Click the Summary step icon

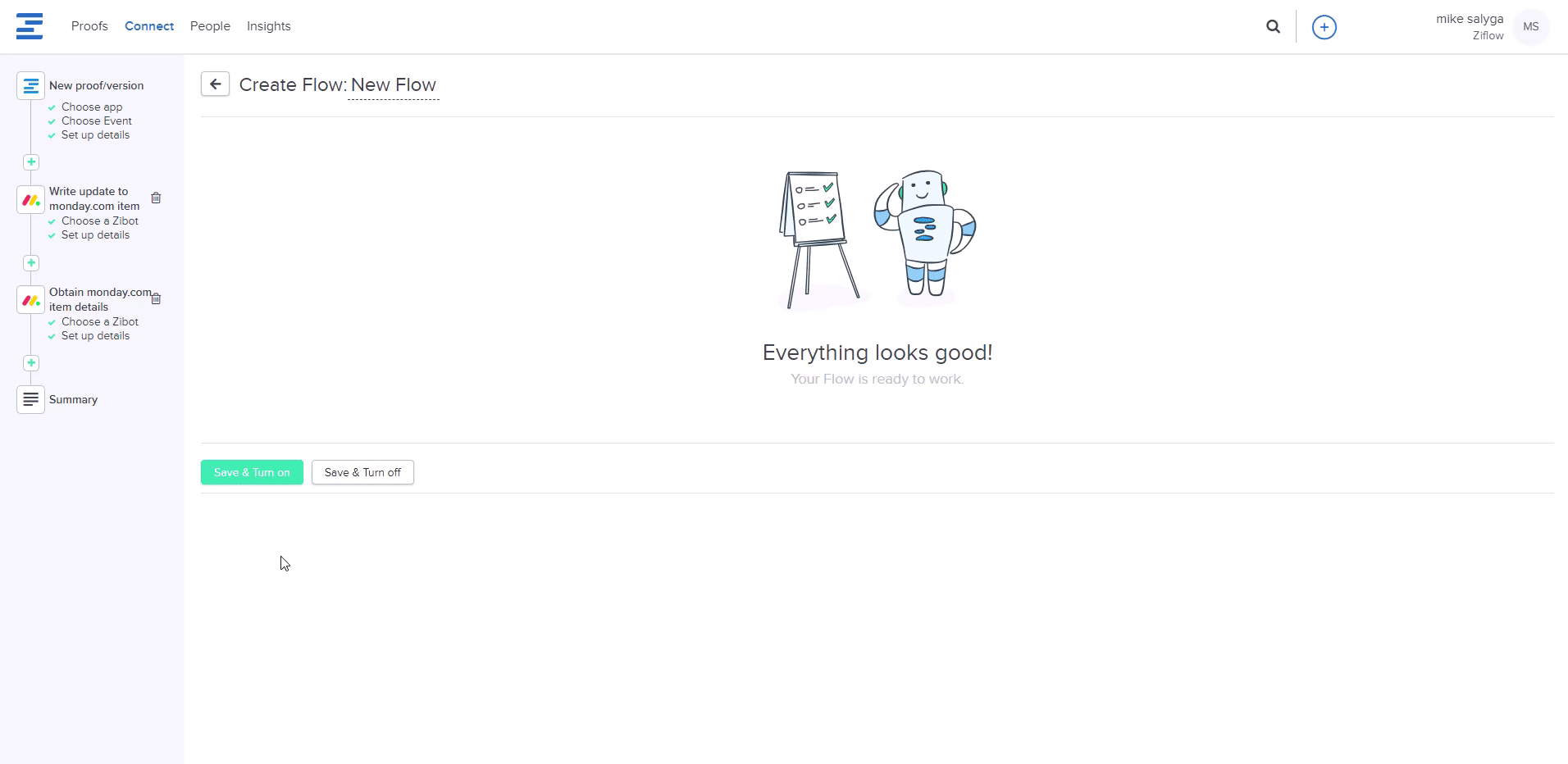[x=30, y=399]
